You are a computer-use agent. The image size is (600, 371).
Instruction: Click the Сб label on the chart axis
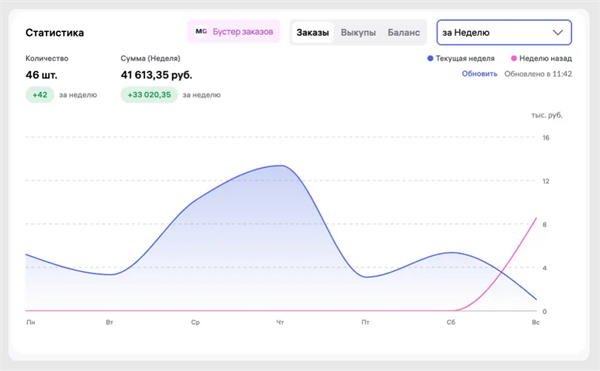click(x=451, y=322)
